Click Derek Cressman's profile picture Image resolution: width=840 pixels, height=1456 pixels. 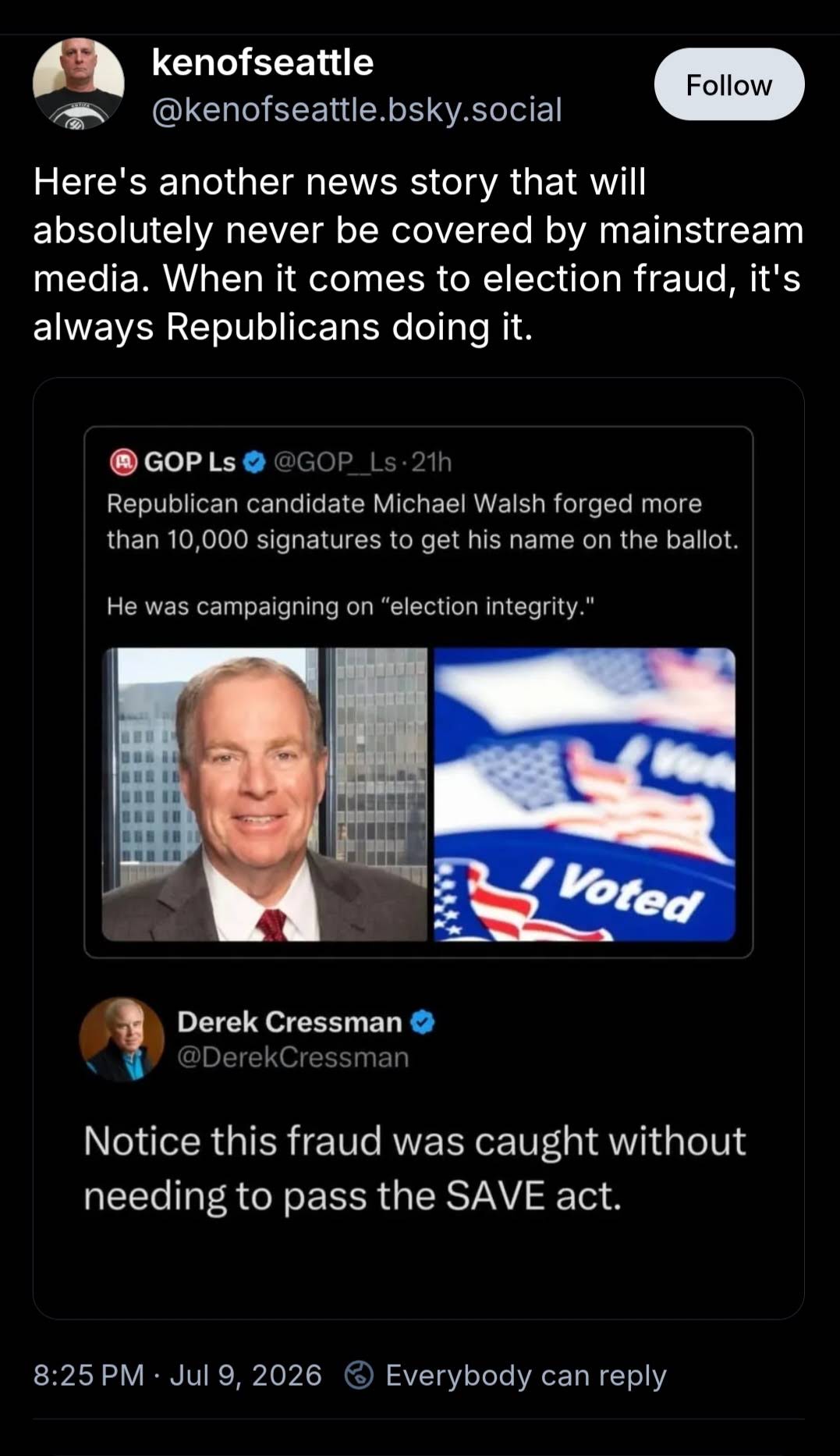pyautogui.click(x=122, y=1039)
